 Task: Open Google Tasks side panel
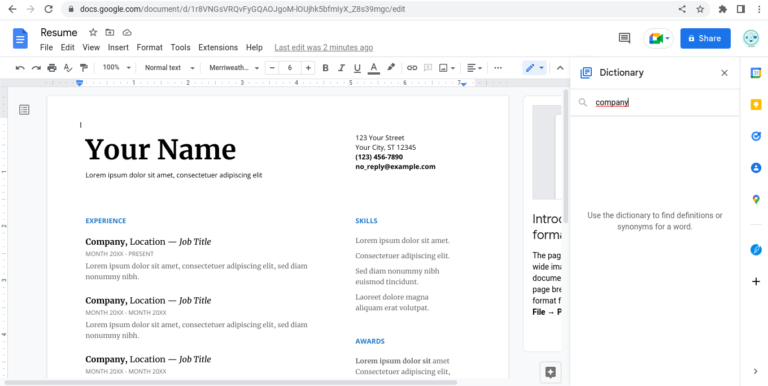tap(756, 136)
